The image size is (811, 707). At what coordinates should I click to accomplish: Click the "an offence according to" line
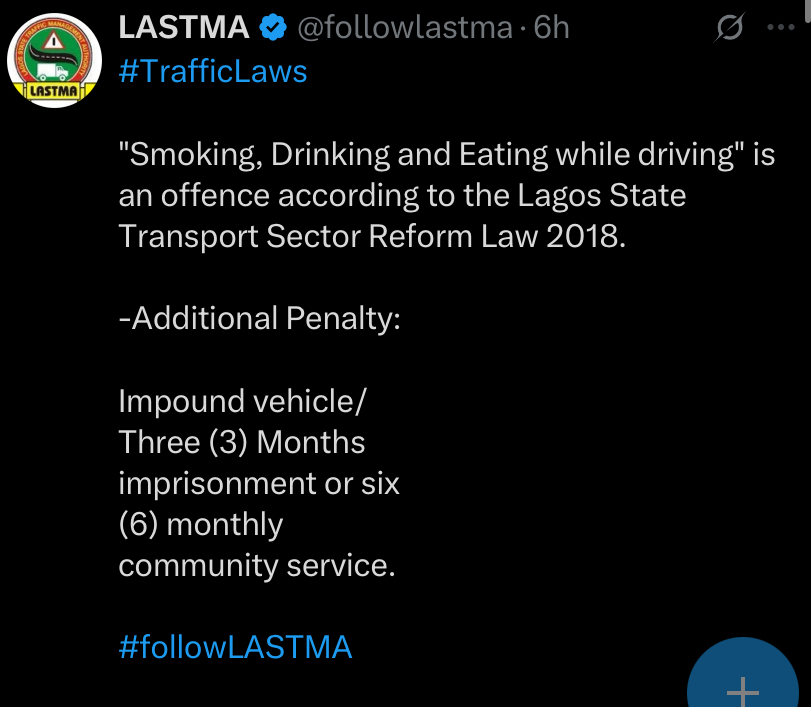[402, 195]
